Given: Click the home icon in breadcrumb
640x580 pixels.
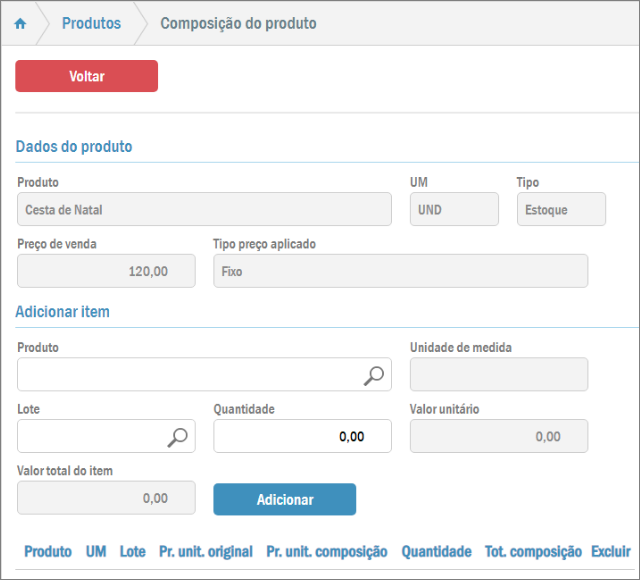Looking at the screenshot, I should tap(20, 23).
